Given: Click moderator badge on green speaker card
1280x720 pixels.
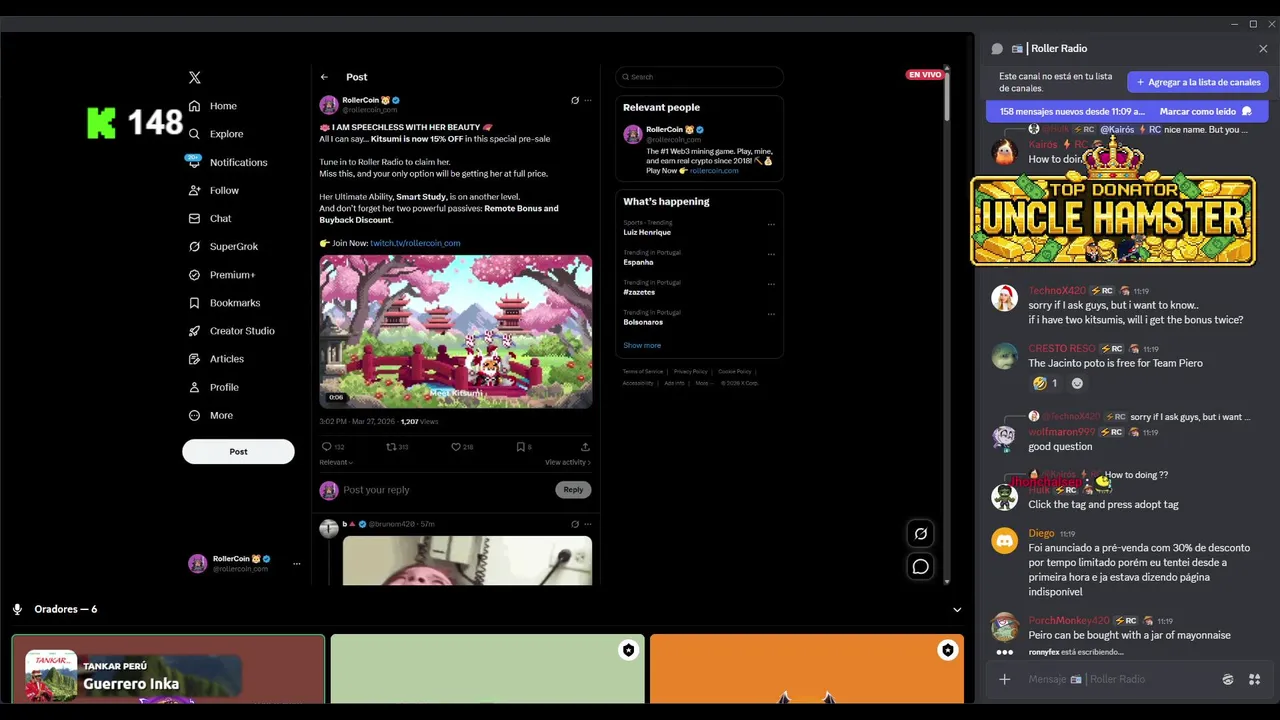Looking at the screenshot, I should [x=628, y=650].
